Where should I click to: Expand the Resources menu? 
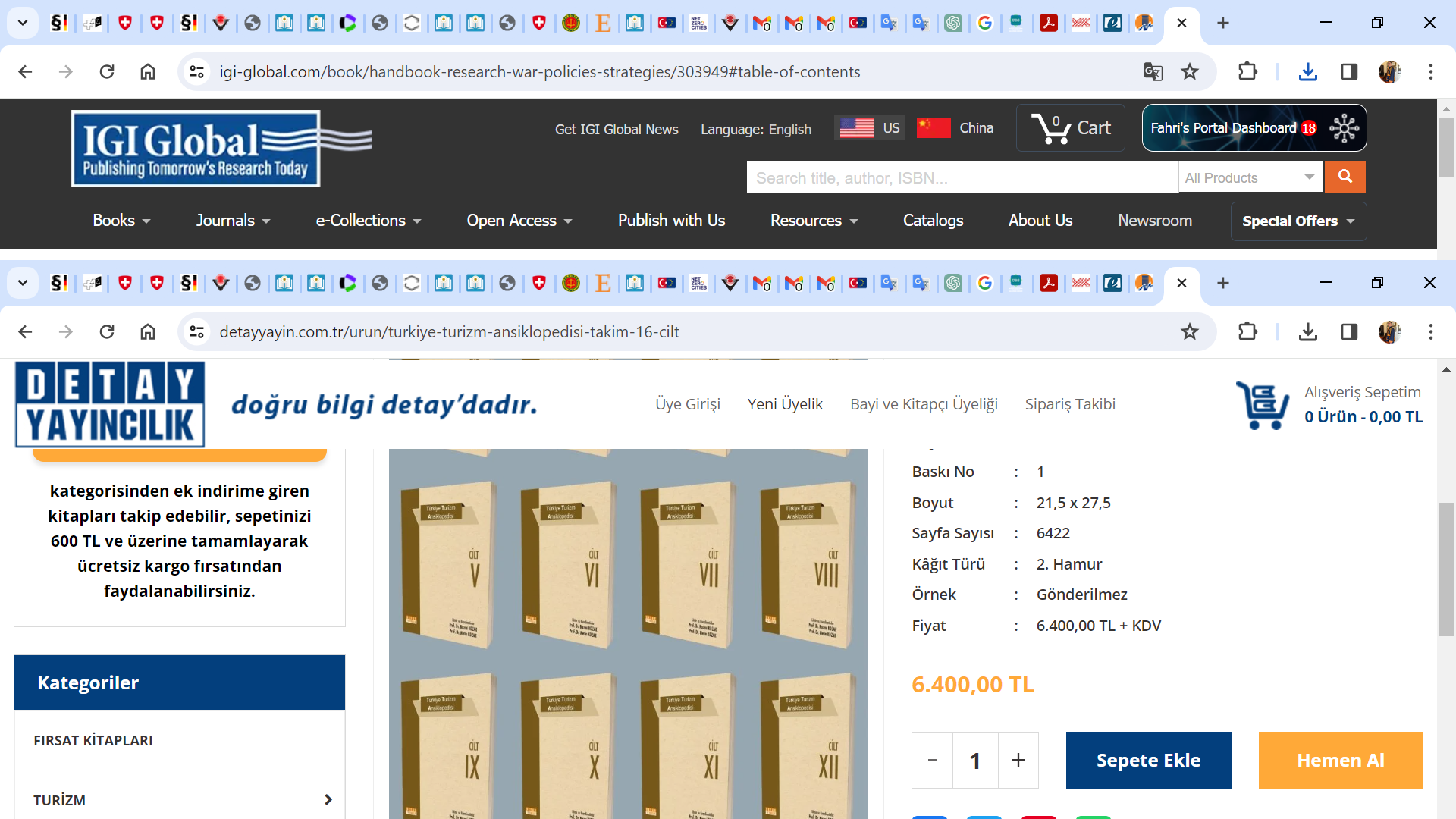click(814, 221)
